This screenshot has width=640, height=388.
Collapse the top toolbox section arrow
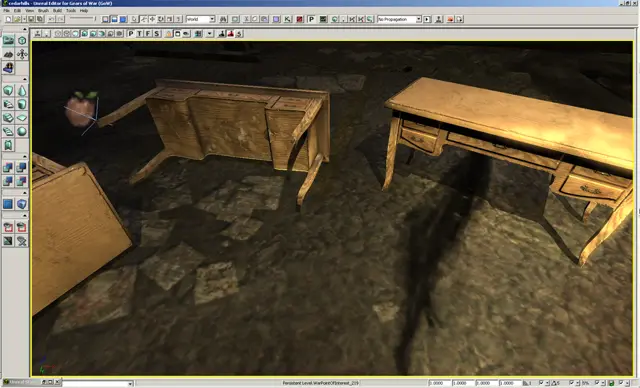[x=25, y=29]
